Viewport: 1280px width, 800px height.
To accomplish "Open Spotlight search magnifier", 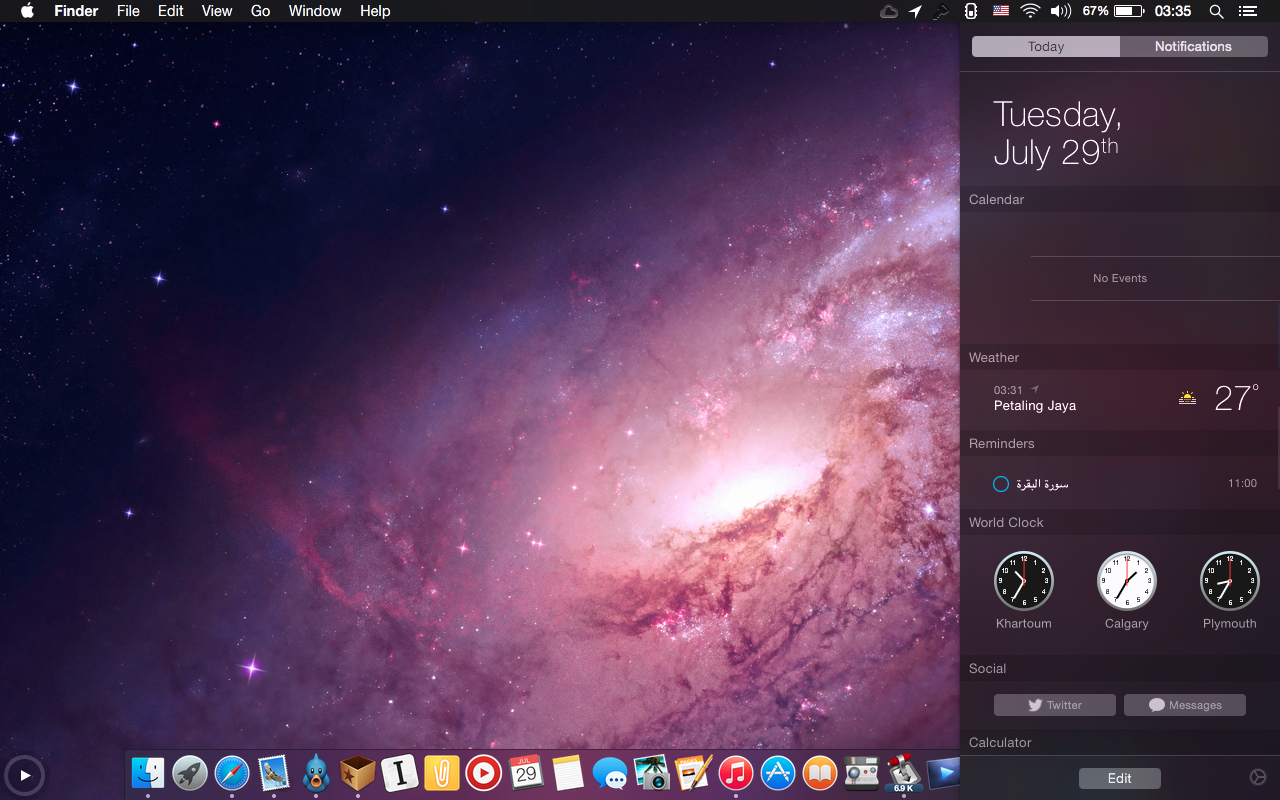I will pyautogui.click(x=1216, y=11).
